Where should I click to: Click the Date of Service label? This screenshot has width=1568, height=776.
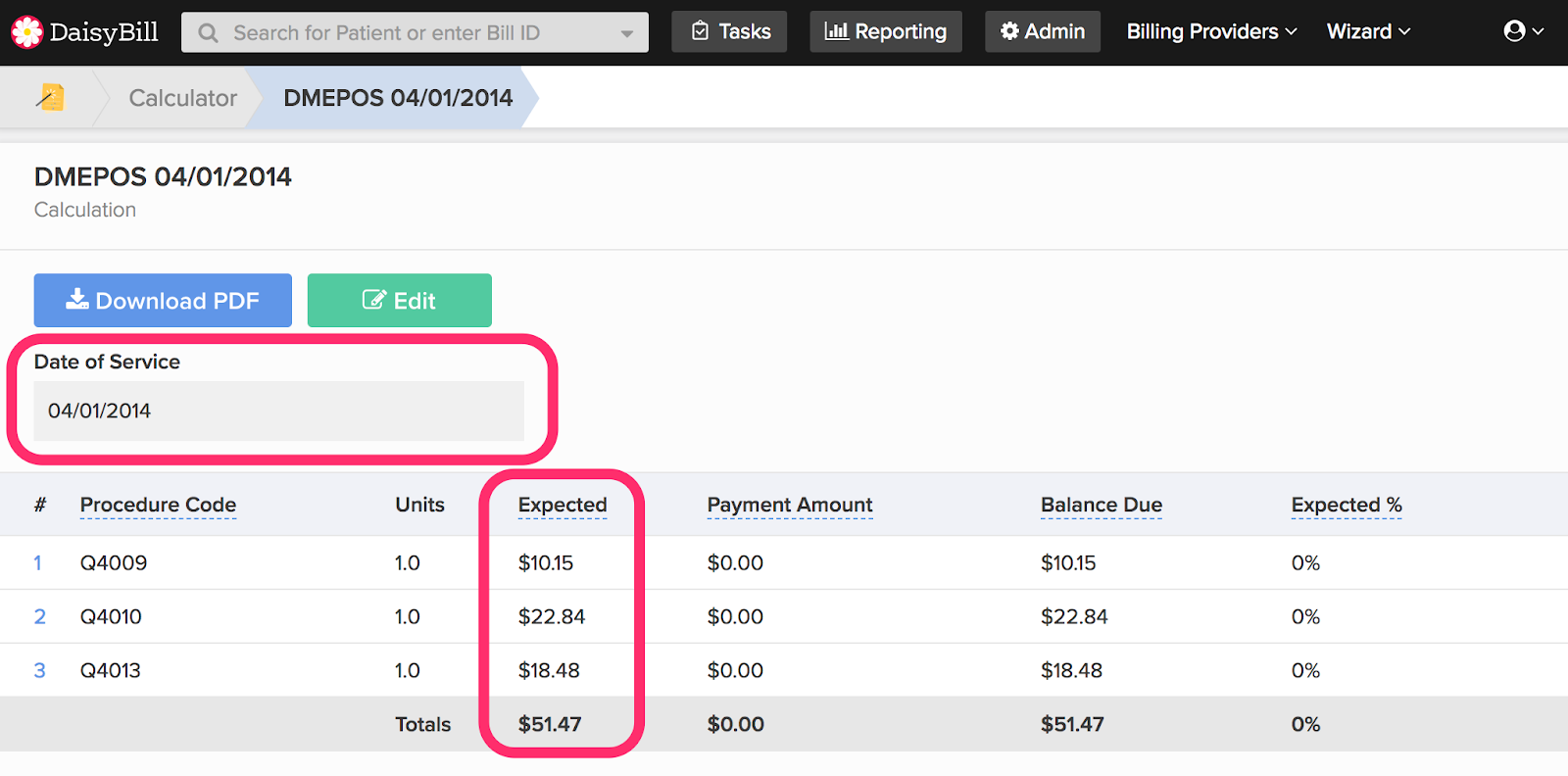click(107, 362)
